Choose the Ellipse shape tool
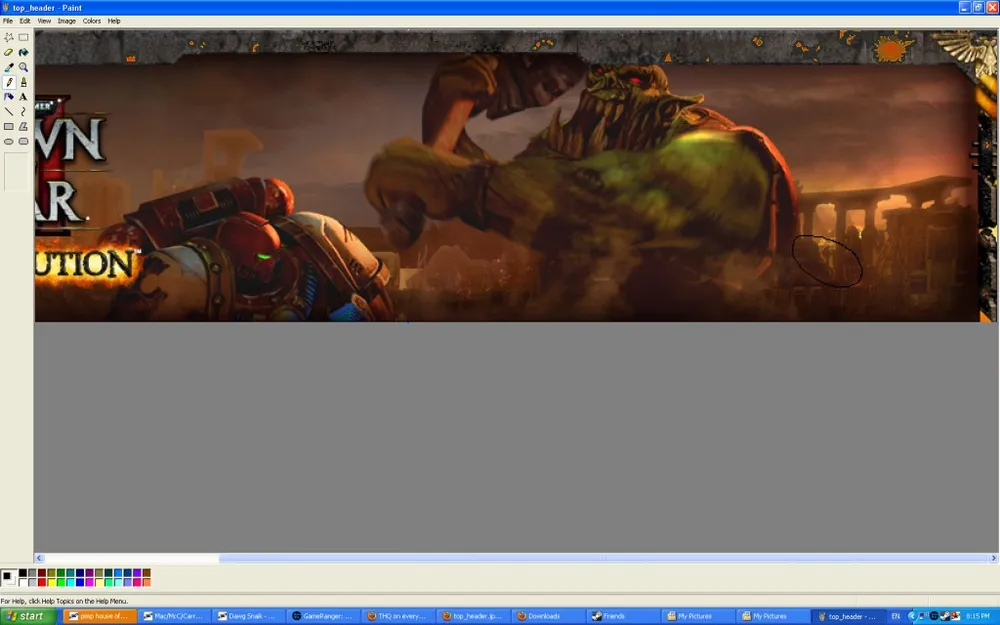Image resolution: width=1000 pixels, height=625 pixels. tap(9, 142)
